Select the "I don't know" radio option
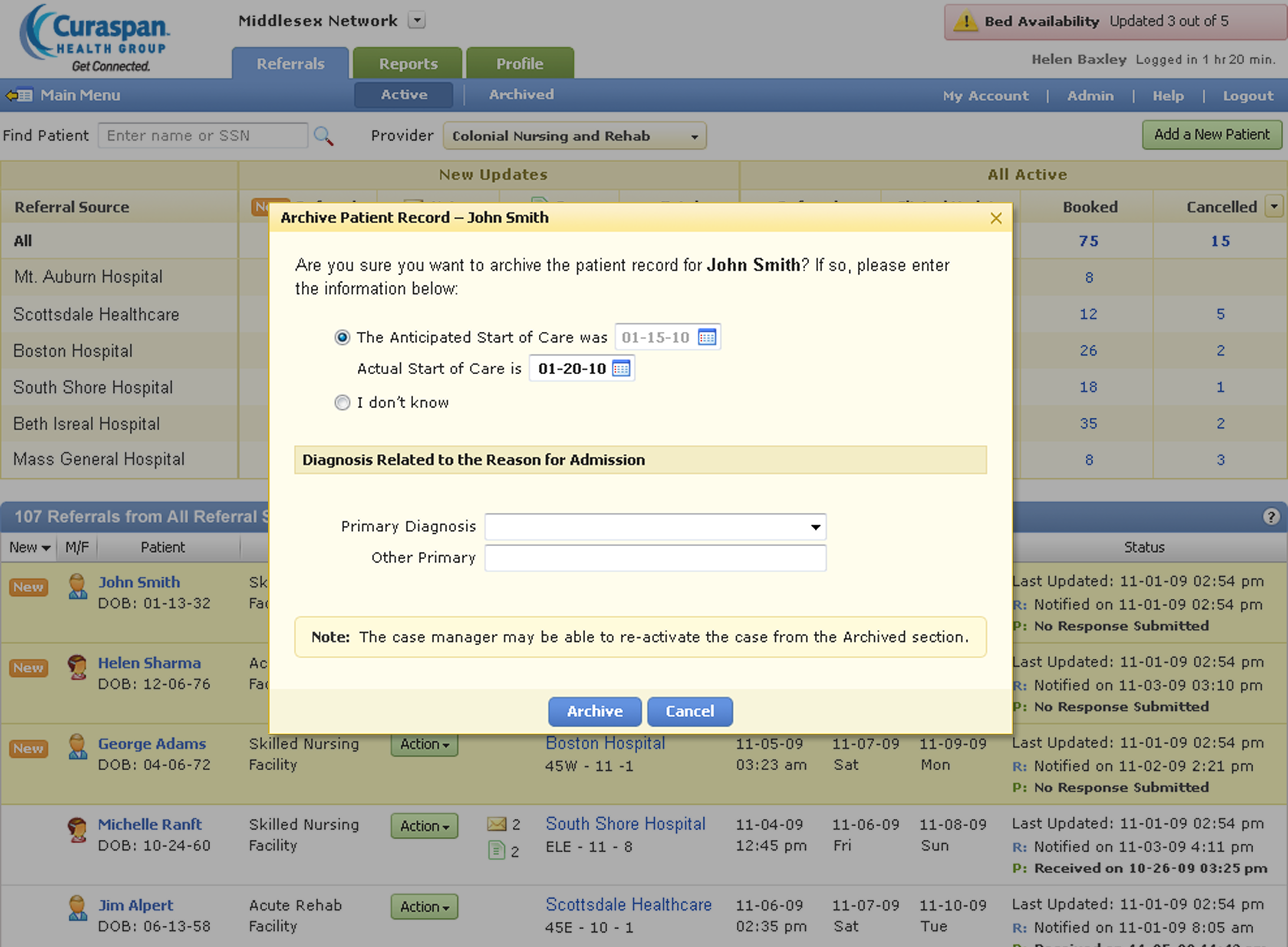 click(342, 403)
